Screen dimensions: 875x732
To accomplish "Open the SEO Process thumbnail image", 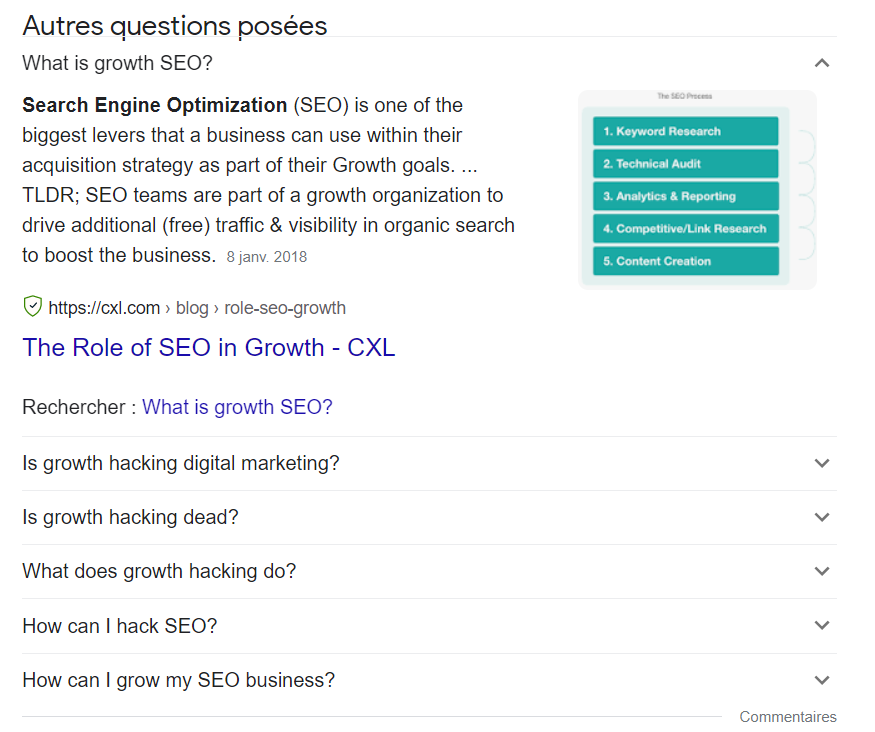I will pos(697,190).
